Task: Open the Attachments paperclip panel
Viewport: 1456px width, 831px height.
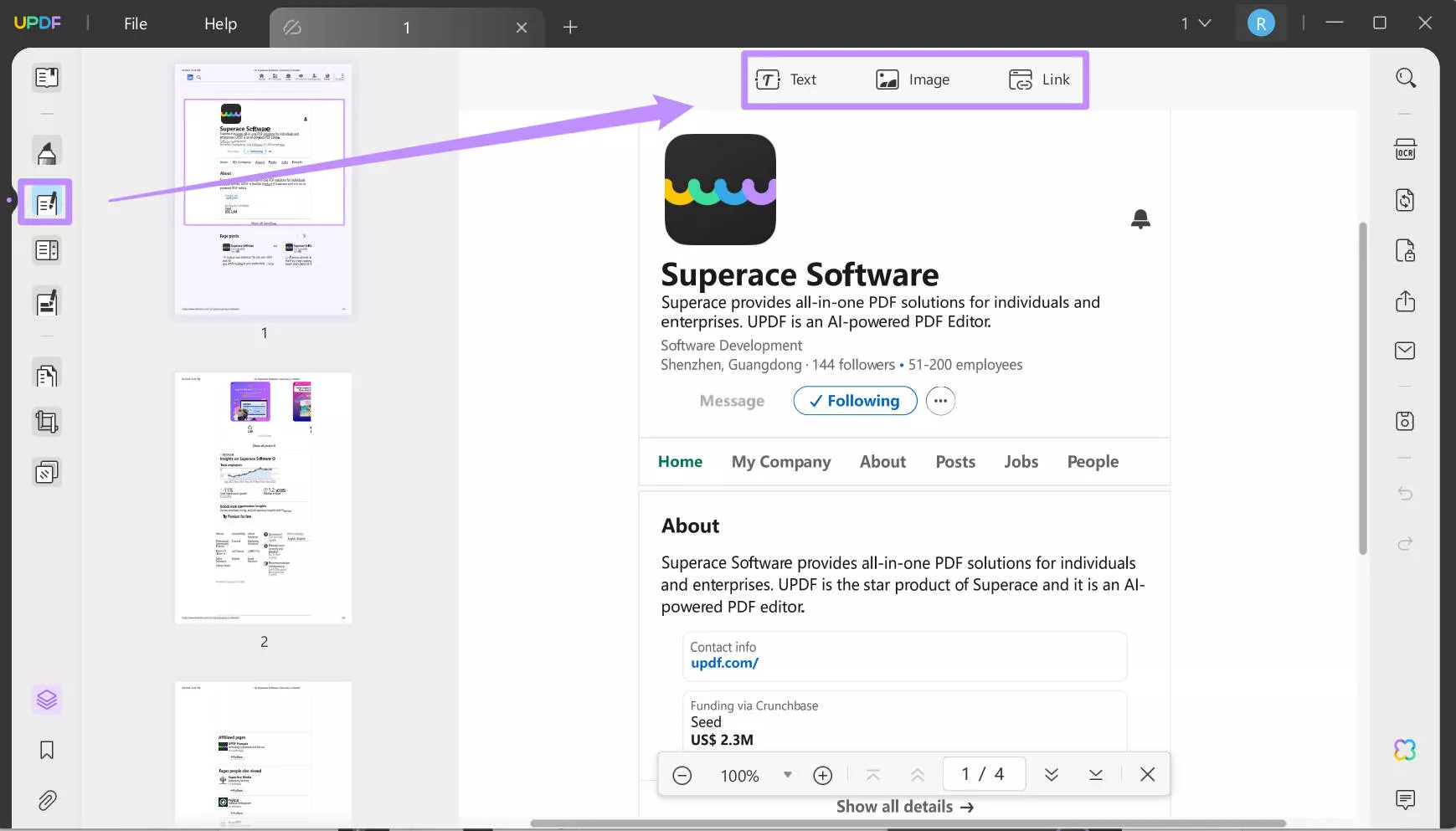Action: pyautogui.click(x=47, y=801)
